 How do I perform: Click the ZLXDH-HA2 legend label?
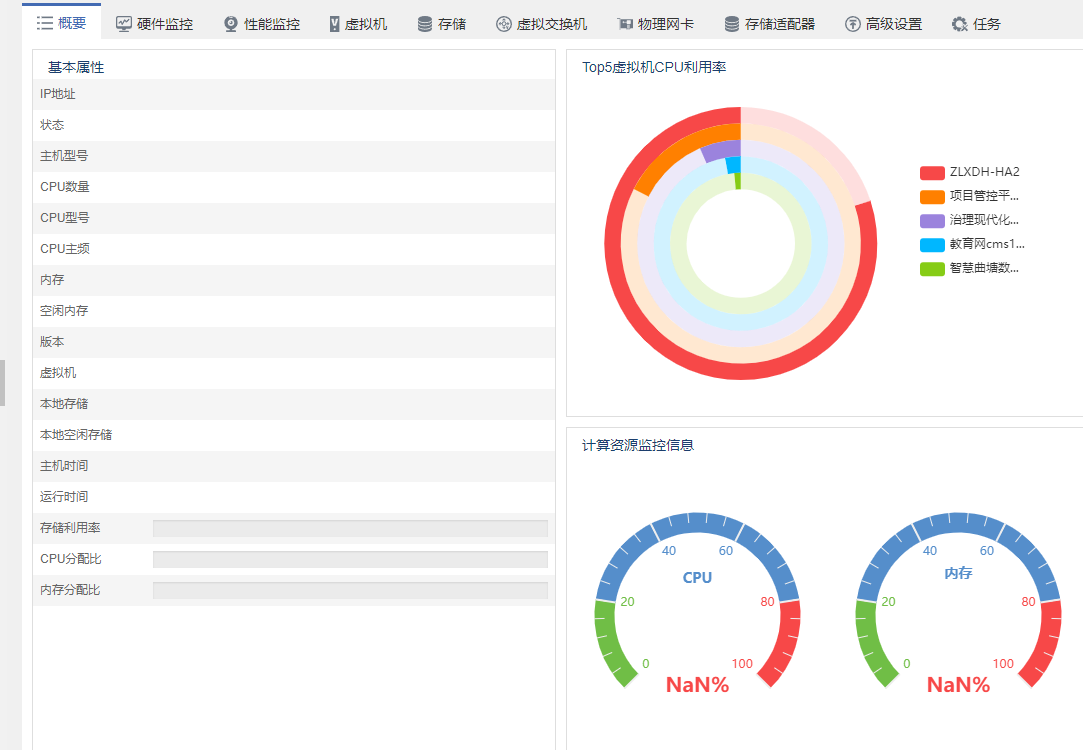tap(984, 172)
